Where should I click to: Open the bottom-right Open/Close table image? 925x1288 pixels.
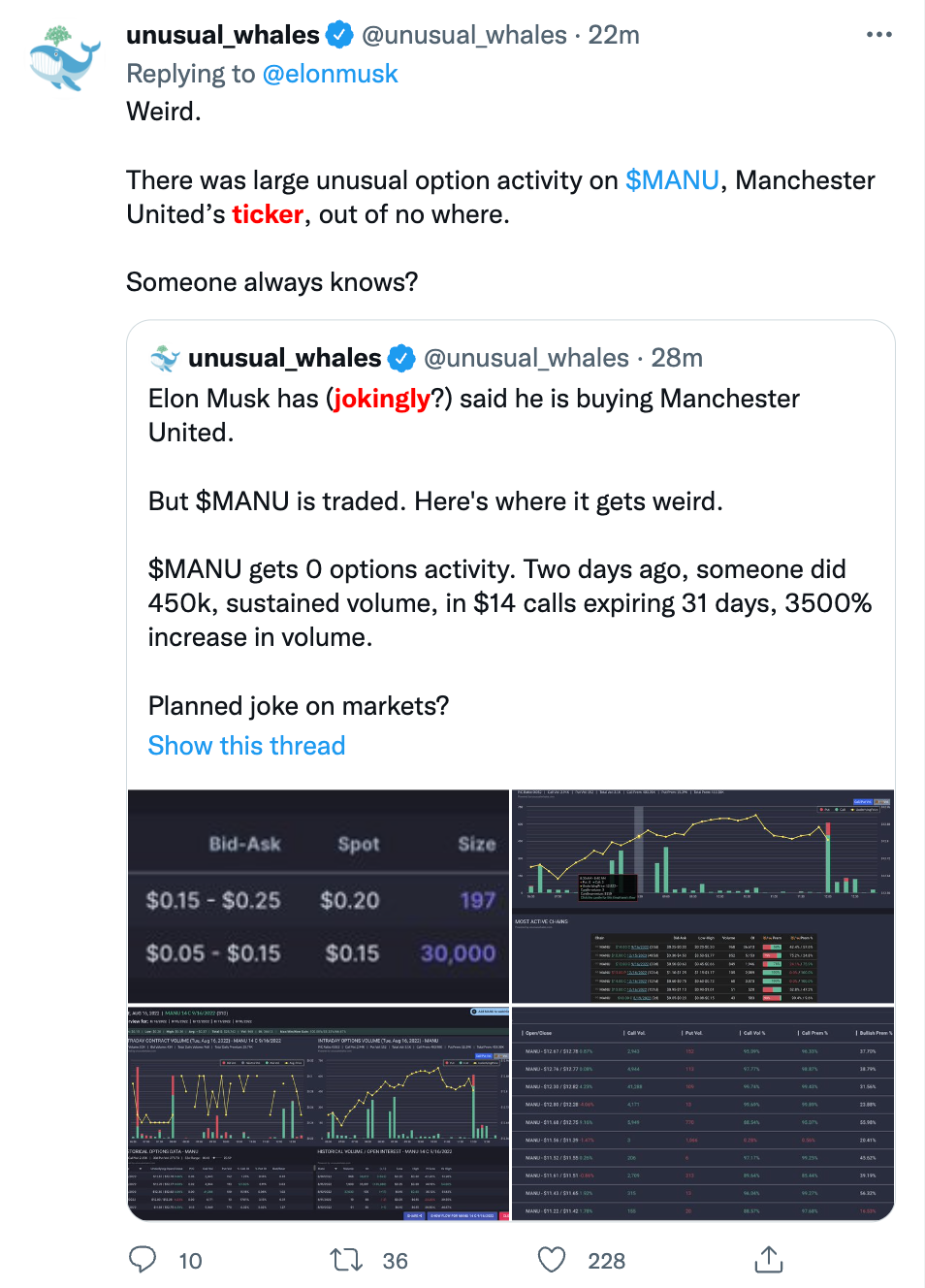coord(702,1113)
